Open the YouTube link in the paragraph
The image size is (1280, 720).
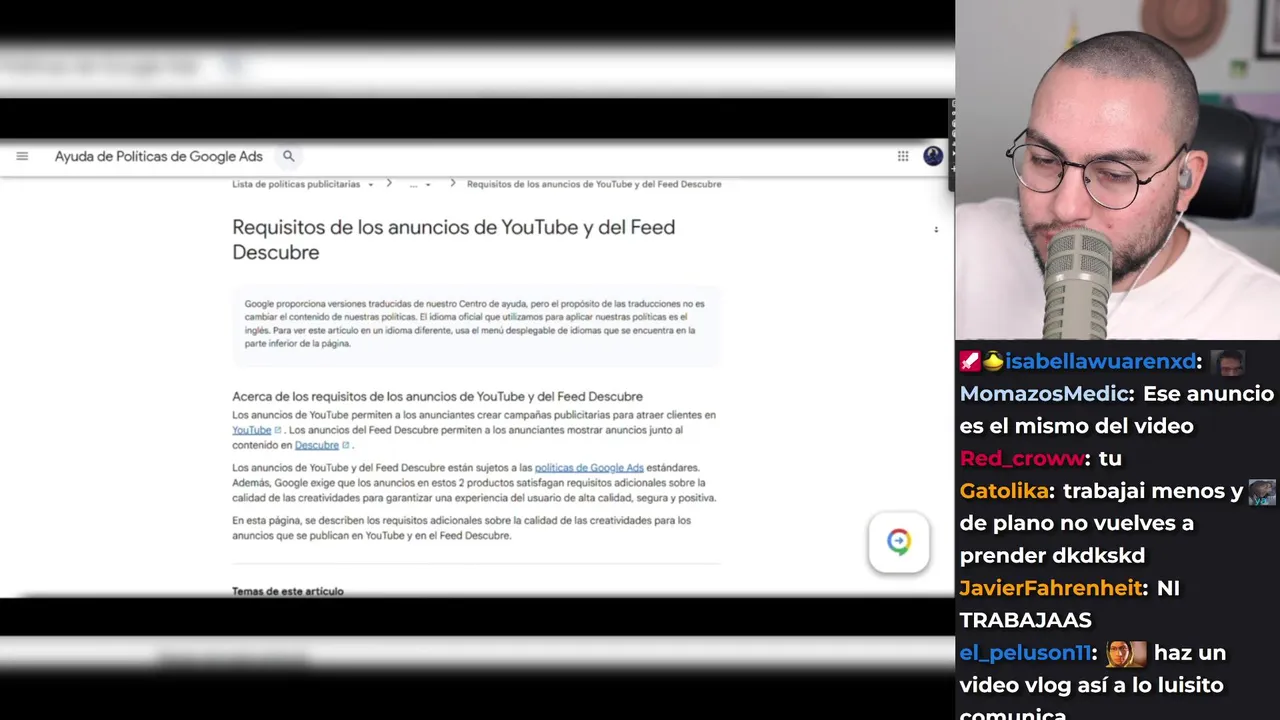252,430
